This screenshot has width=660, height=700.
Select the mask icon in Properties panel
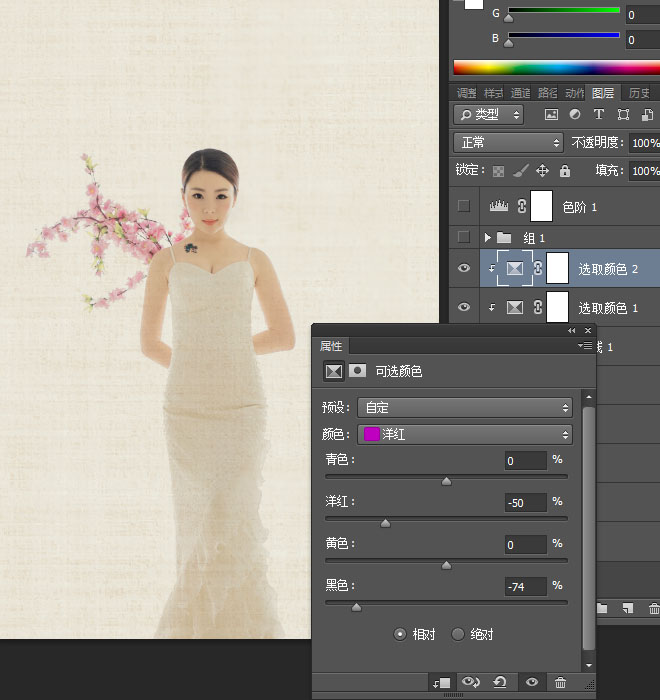click(x=357, y=371)
